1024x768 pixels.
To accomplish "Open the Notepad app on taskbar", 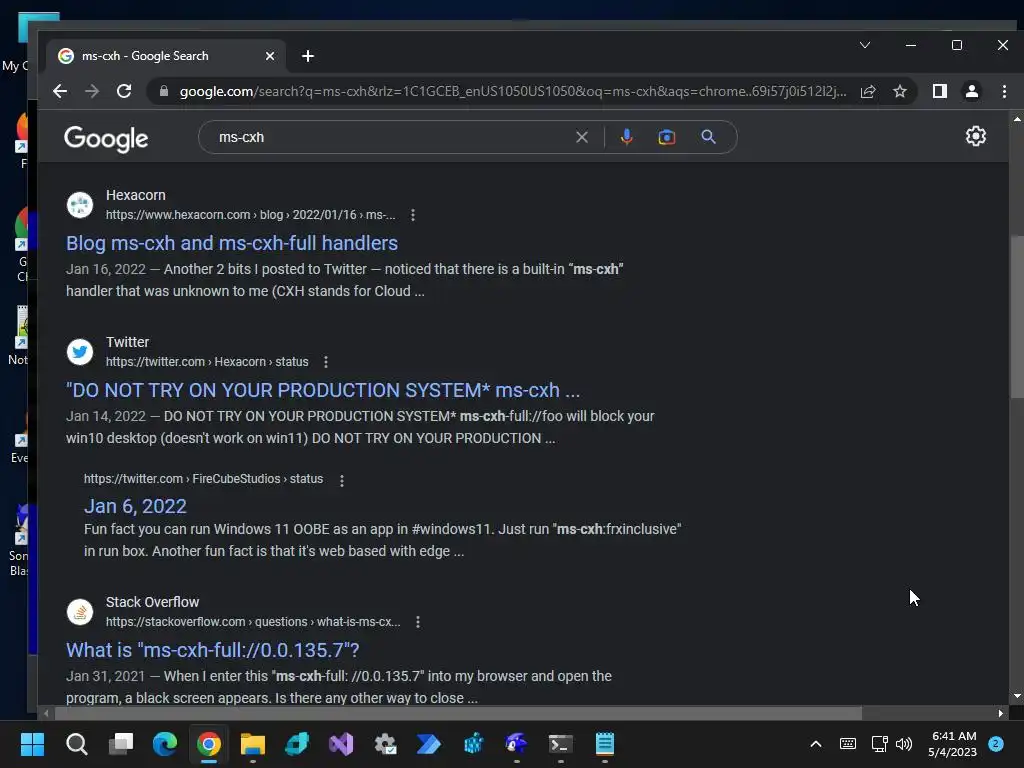I will [605, 744].
